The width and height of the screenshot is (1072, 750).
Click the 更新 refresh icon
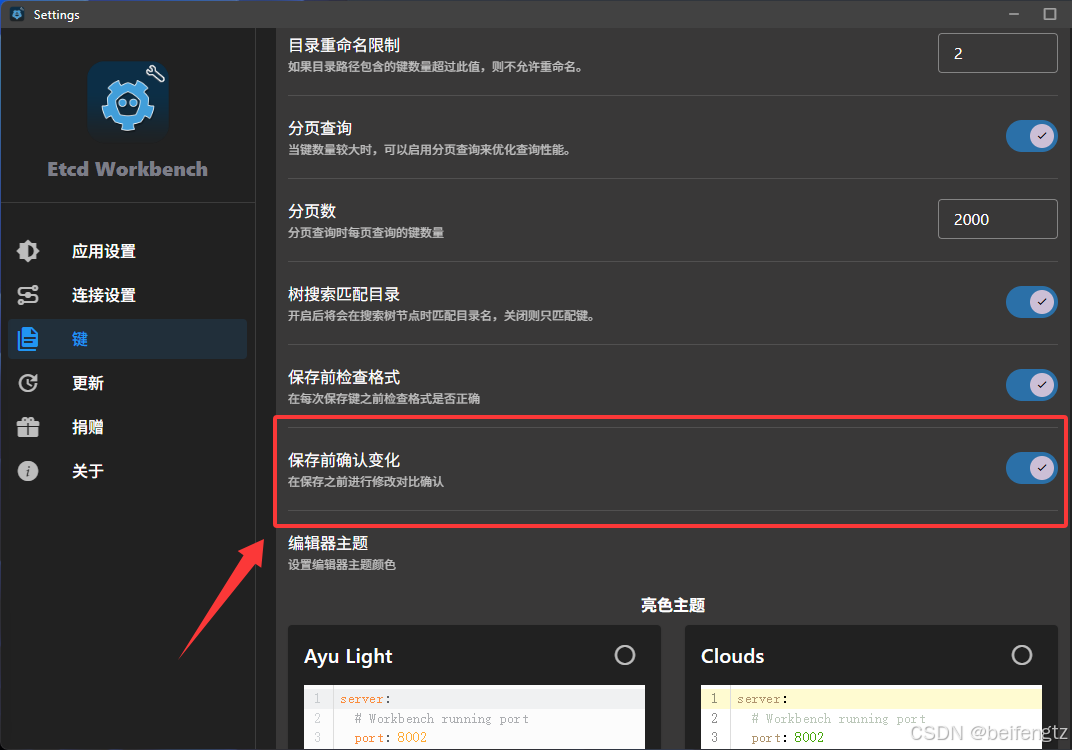click(x=28, y=383)
